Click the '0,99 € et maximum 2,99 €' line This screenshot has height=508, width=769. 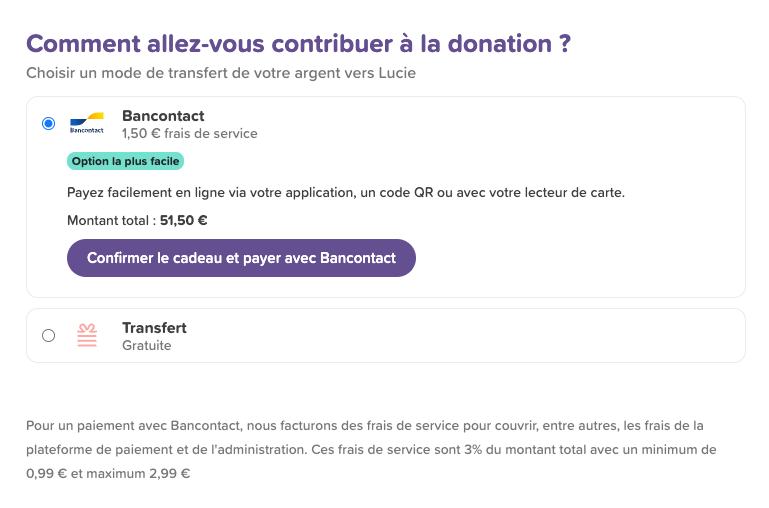click(x=108, y=474)
